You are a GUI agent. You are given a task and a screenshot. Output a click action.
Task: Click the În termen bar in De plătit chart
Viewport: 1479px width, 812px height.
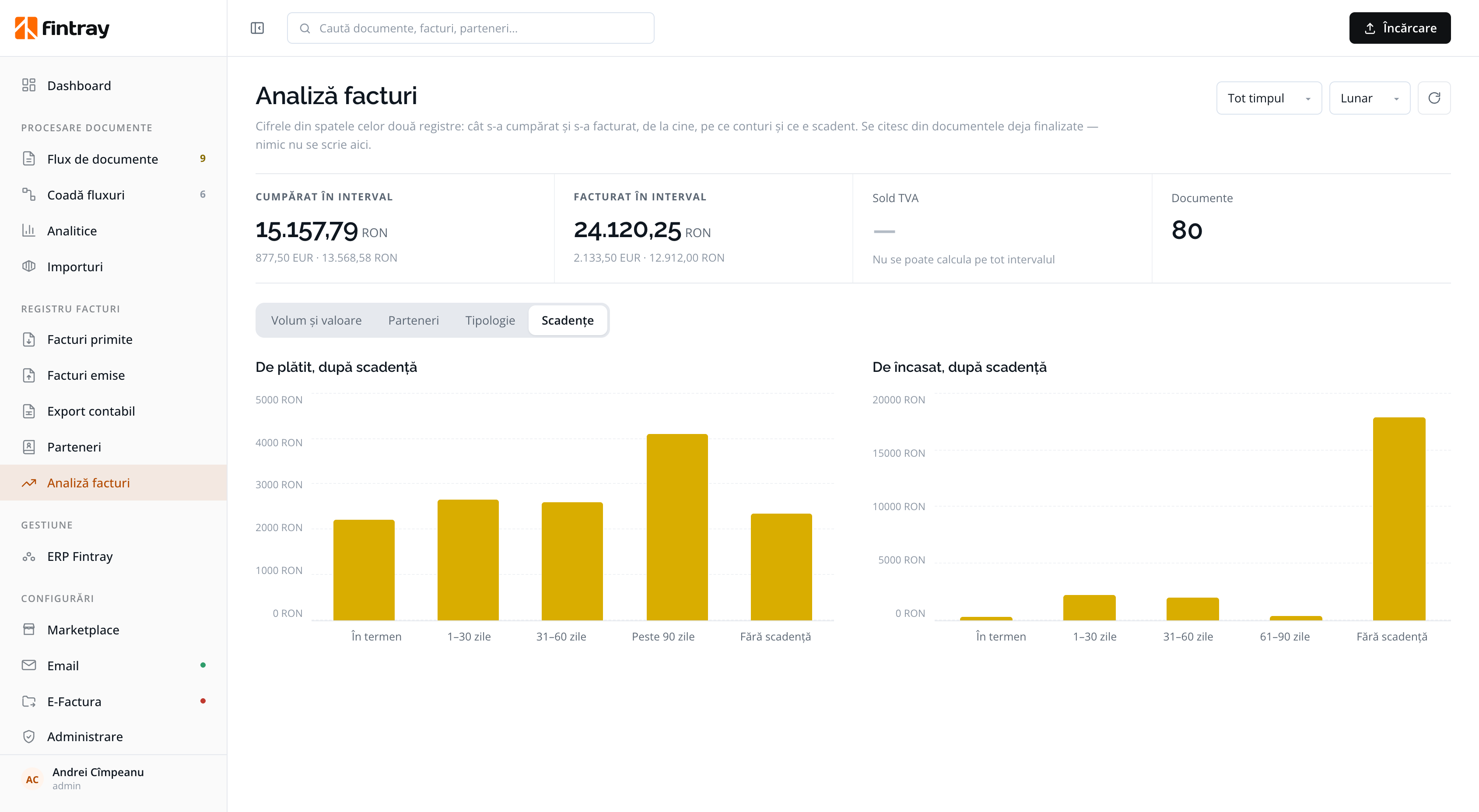point(364,570)
